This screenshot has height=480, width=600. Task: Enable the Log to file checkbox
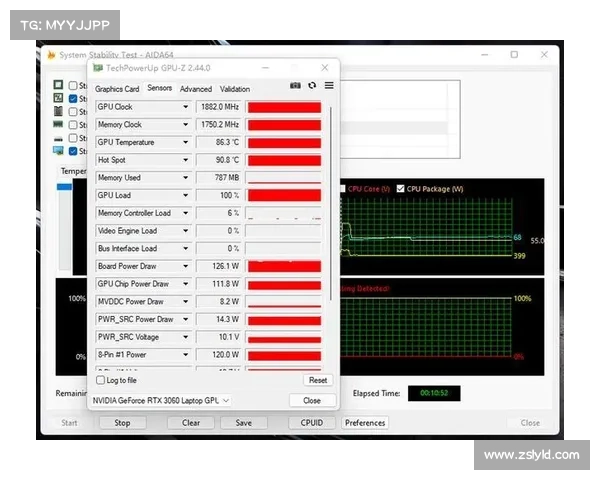pos(101,380)
